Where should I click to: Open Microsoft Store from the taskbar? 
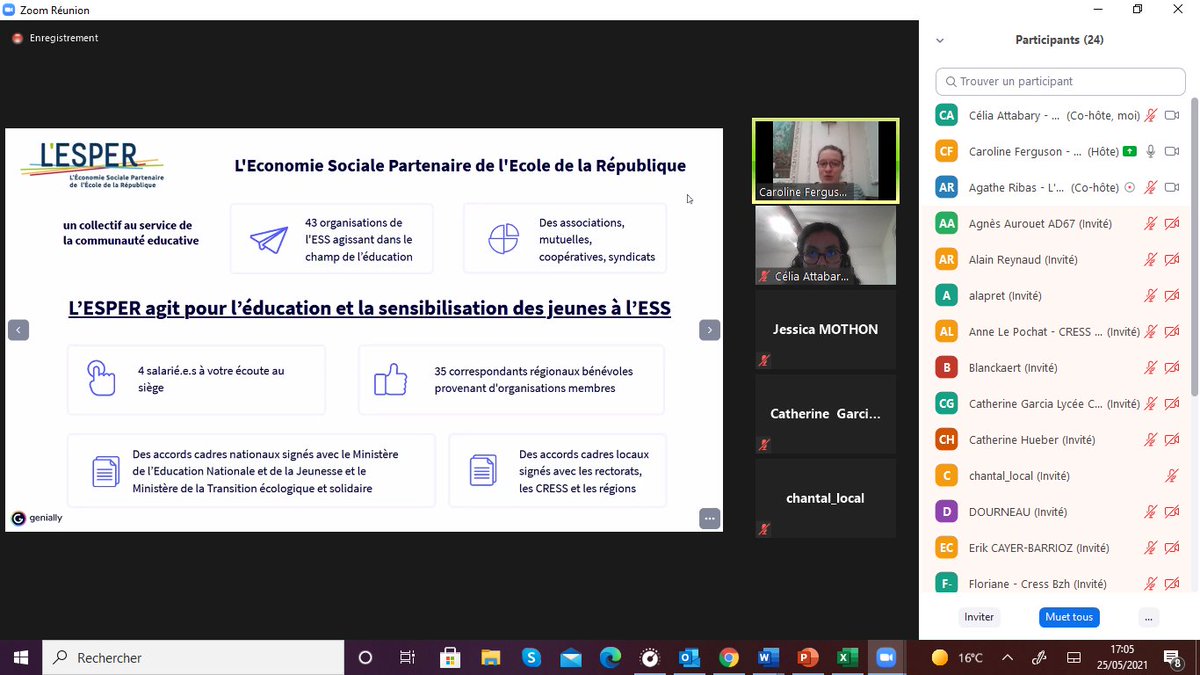[x=450, y=657]
